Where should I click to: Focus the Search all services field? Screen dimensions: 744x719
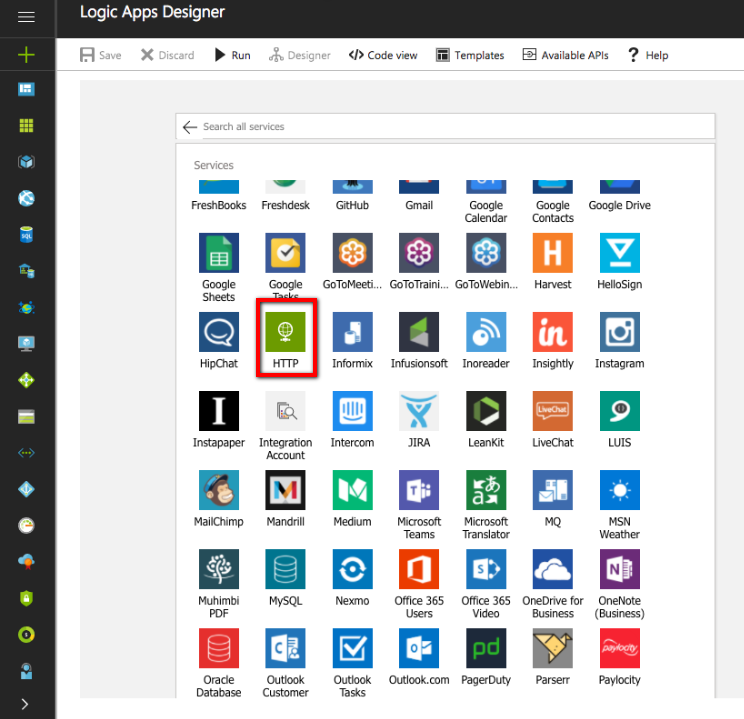click(445, 126)
